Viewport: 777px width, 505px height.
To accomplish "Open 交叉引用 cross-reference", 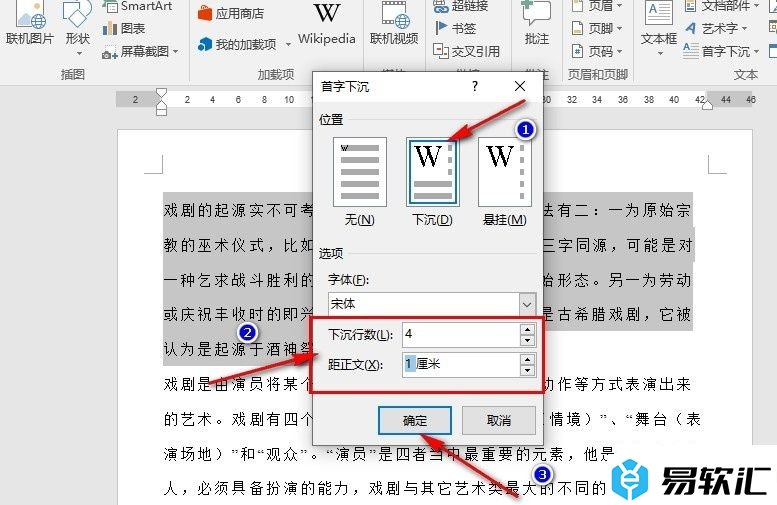I will [x=466, y=51].
